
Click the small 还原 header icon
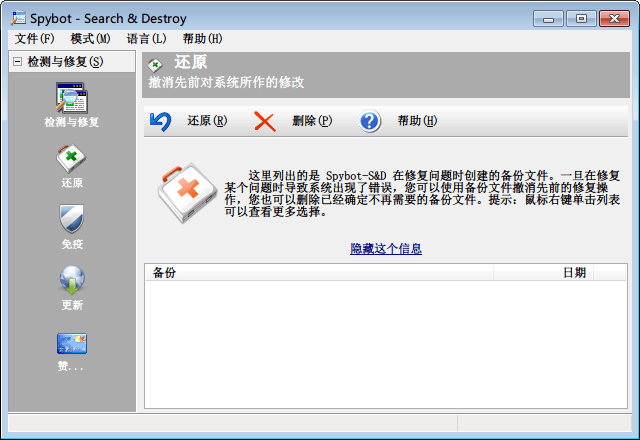pyautogui.click(x=155, y=65)
